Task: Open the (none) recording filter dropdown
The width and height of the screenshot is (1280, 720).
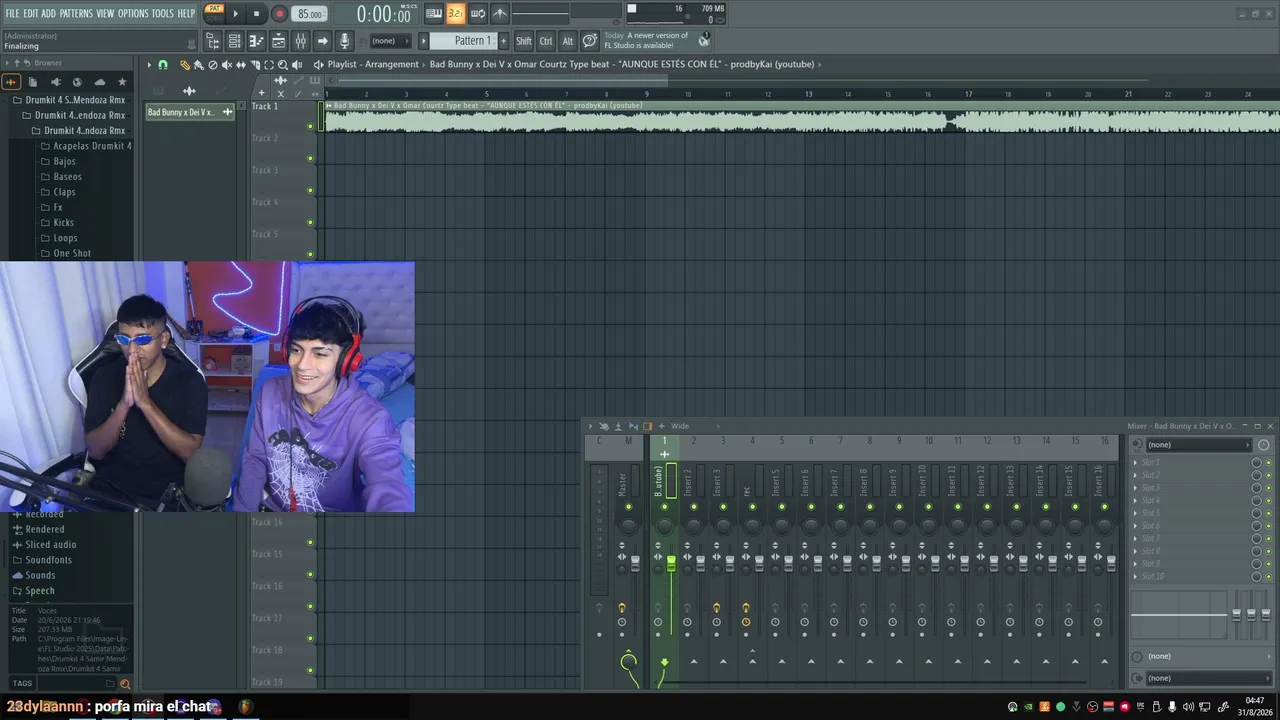Action: click(x=390, y=41)
